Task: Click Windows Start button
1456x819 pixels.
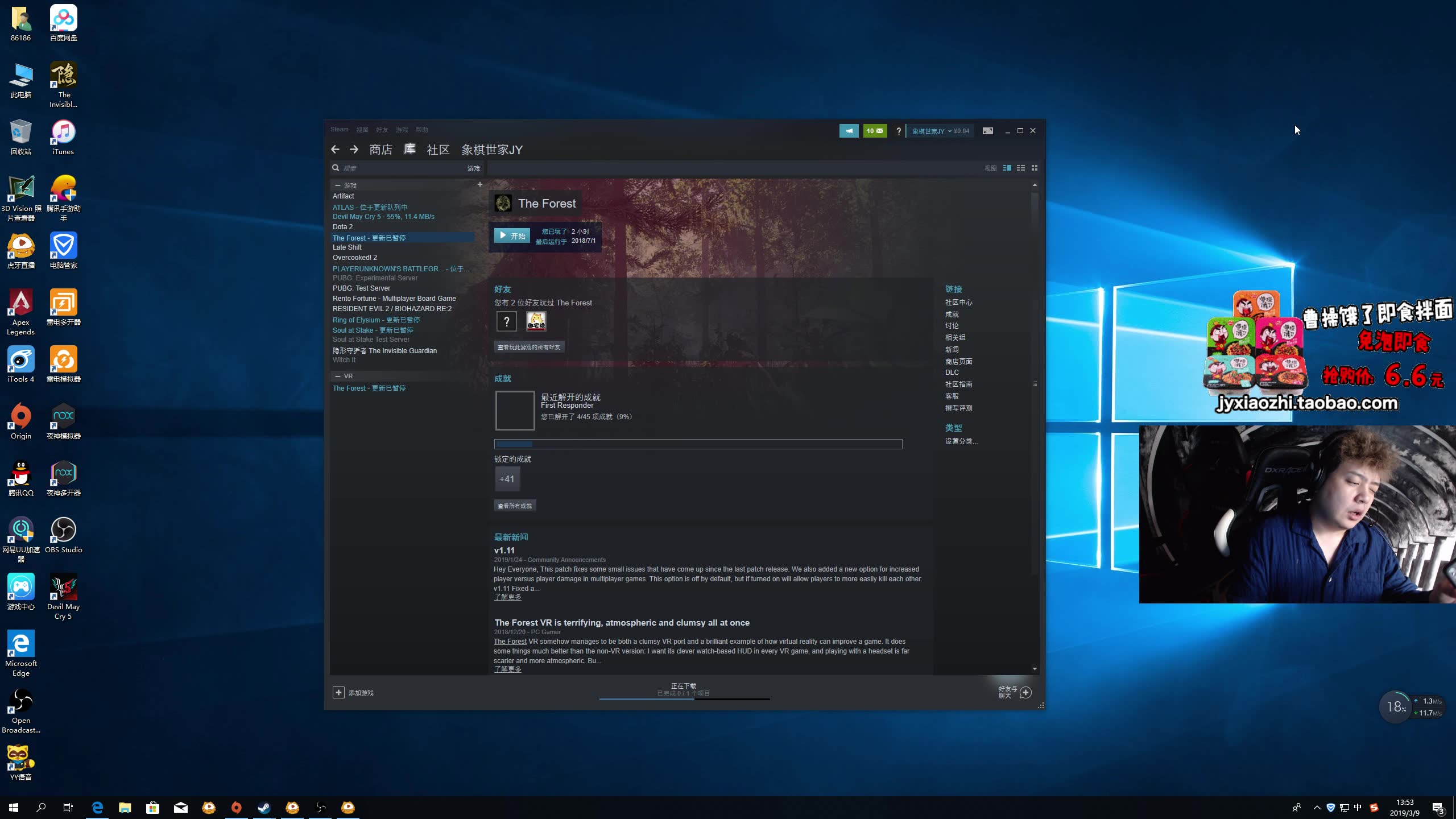Action: tap(14, 807)
